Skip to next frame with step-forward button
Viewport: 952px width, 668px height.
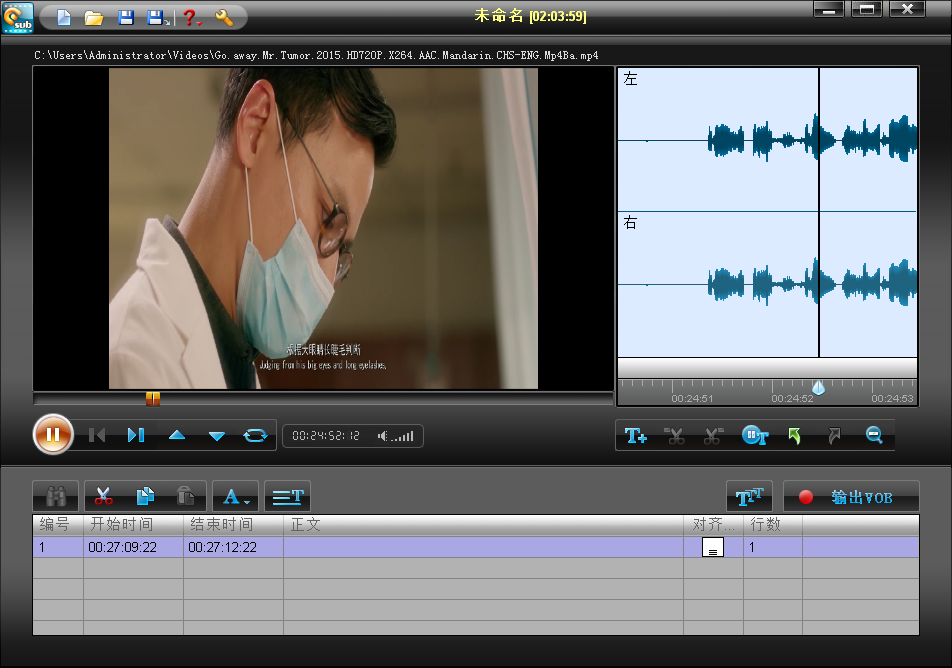click(136, 435)
